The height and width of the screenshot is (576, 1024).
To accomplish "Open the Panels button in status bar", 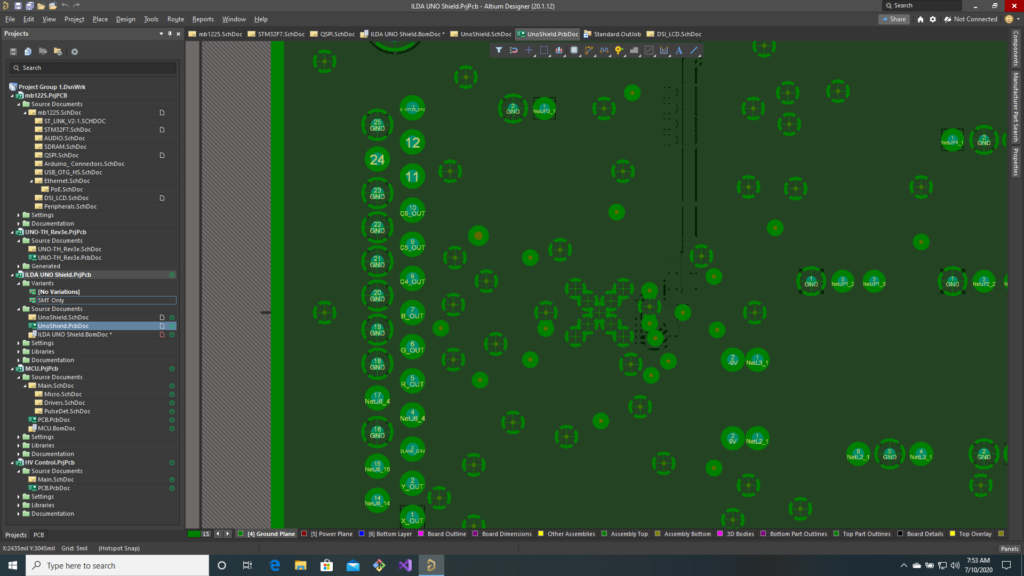I will (1009, 548).
